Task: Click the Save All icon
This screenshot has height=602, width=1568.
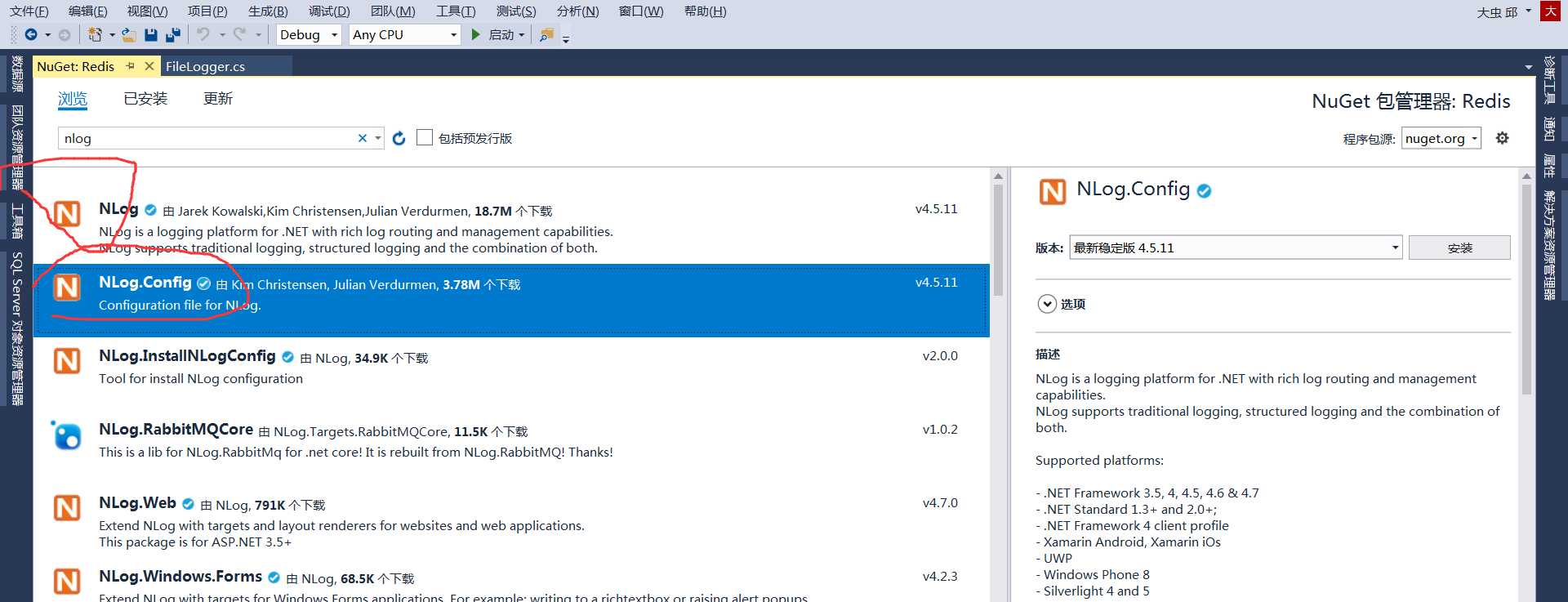Action: 173,34
